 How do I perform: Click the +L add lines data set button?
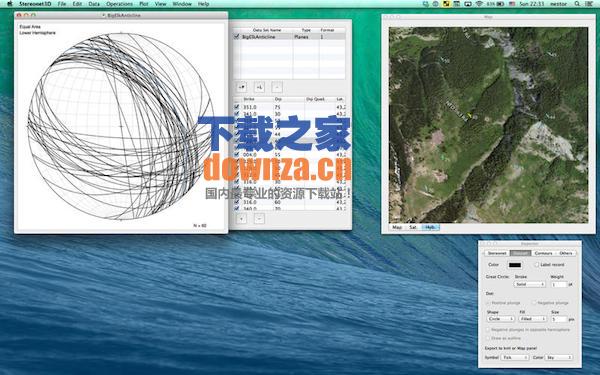tap(259, 87)
